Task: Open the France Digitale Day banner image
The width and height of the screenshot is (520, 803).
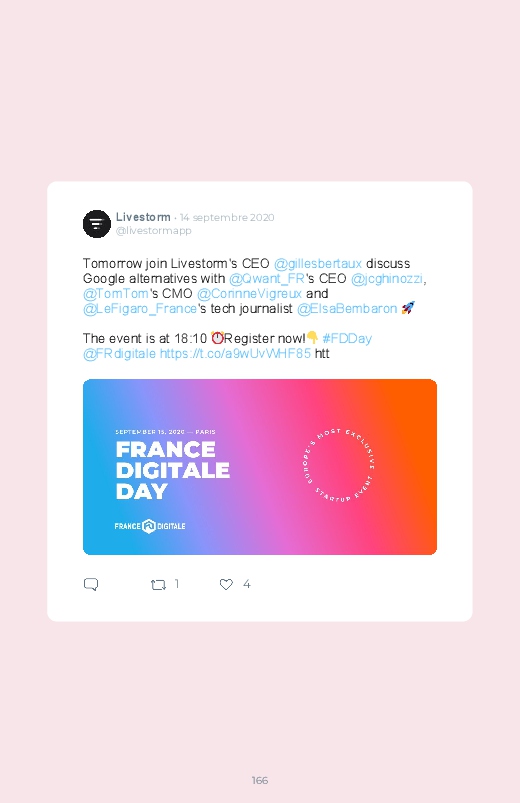Action: point(260,467)
